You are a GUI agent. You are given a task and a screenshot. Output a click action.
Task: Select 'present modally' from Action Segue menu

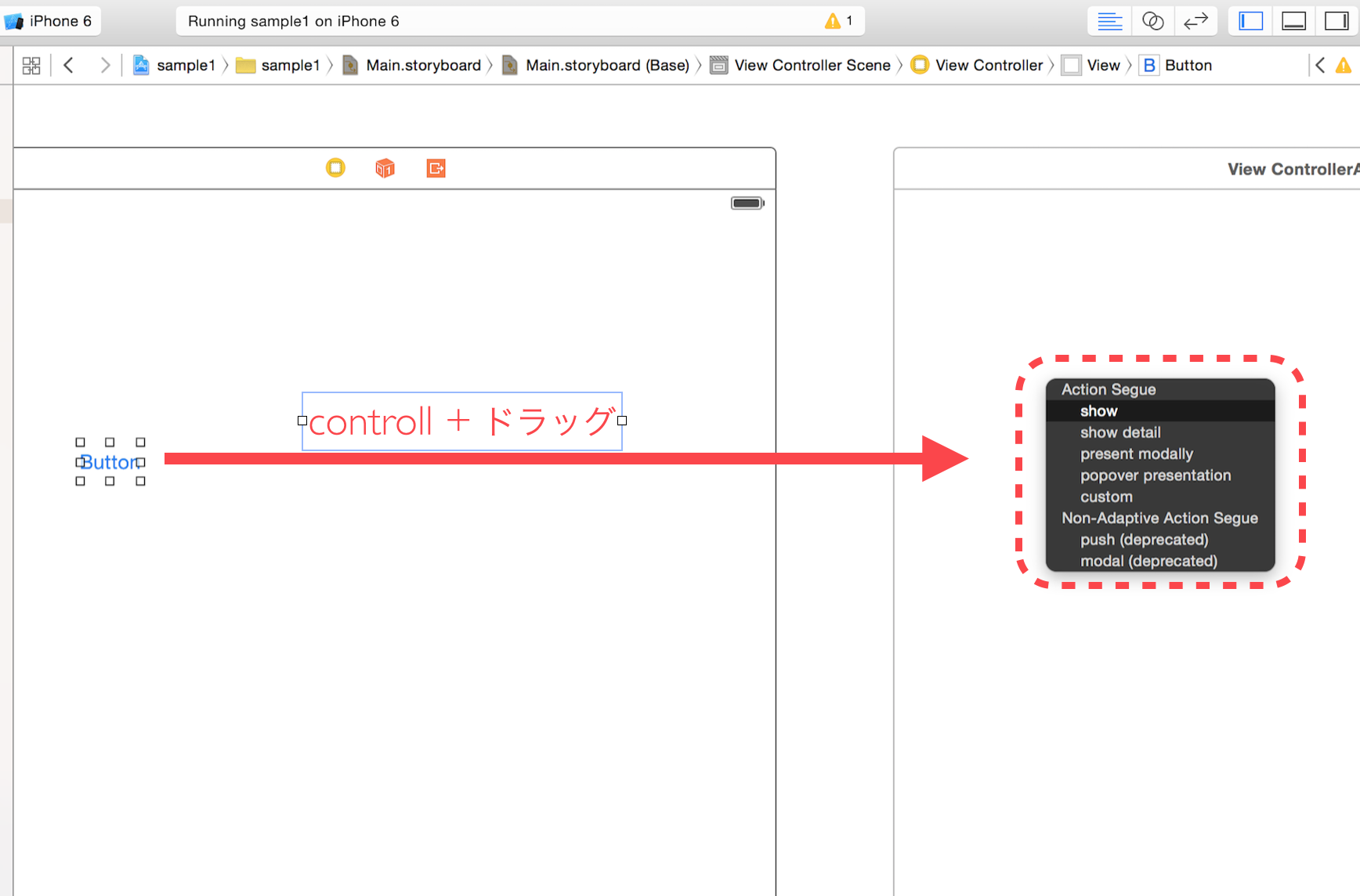tap(1136, 453)
